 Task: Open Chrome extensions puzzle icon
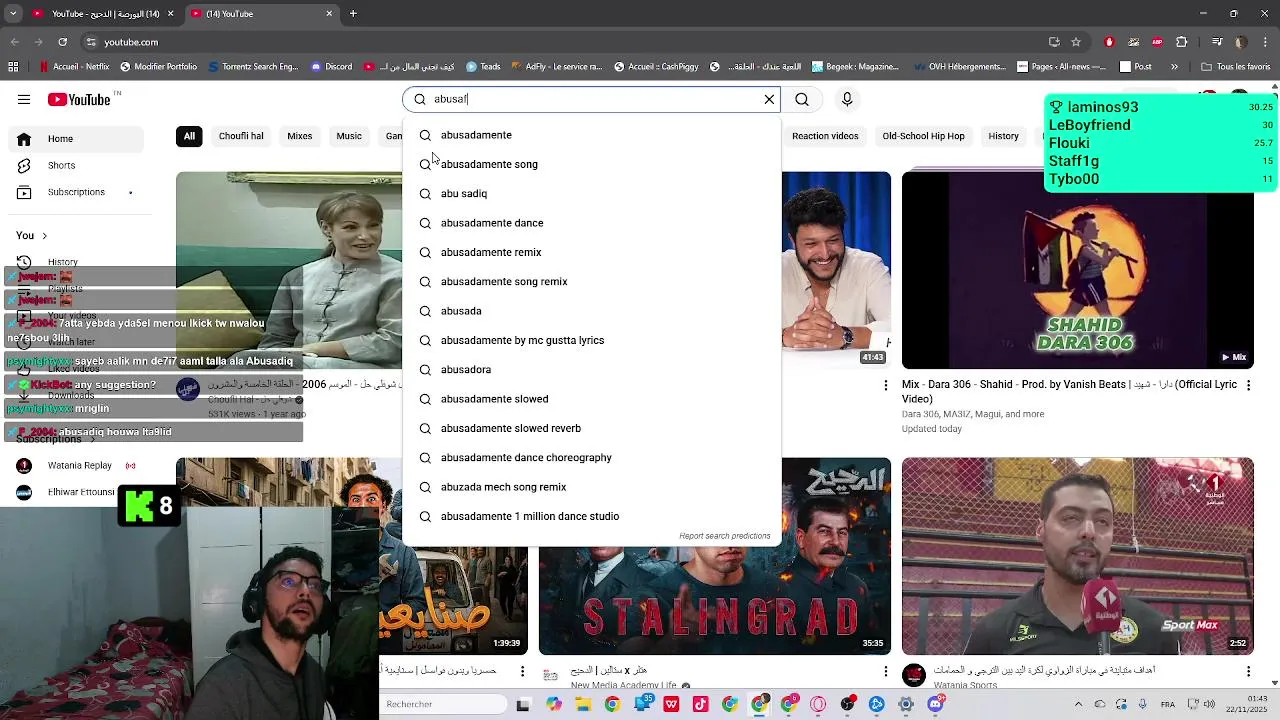tap(1181, 42)
